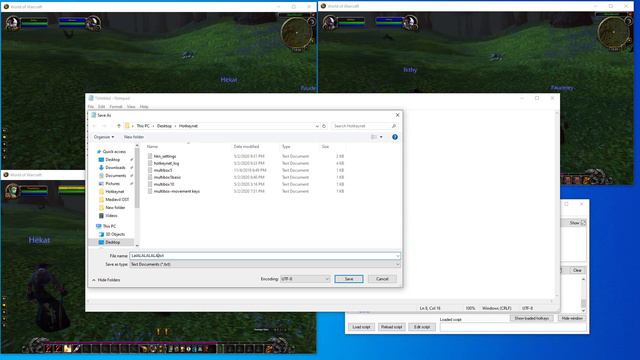Click This PC in the address breadcrumb

point(143,126)
